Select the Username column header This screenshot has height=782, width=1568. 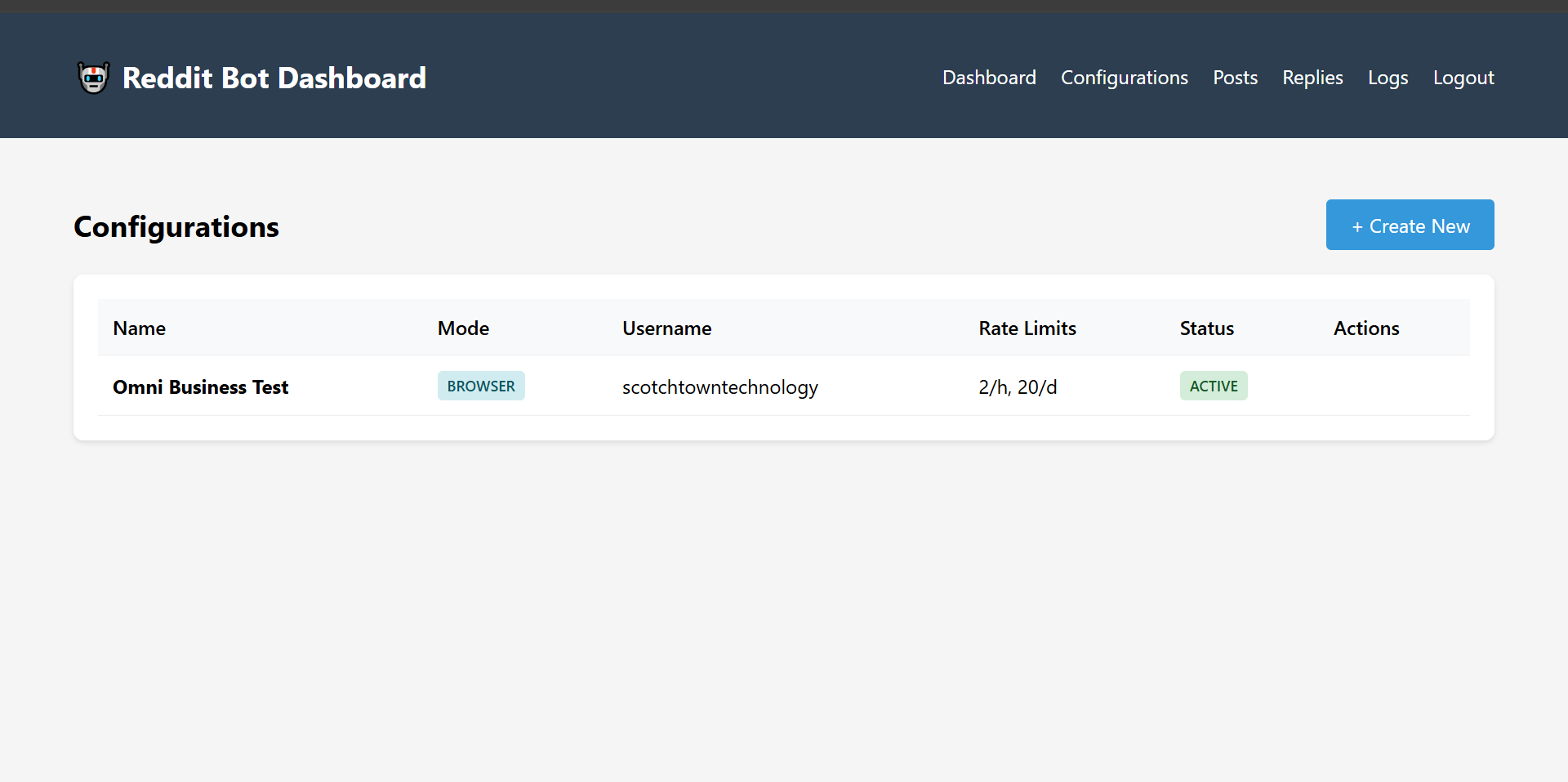tap(666, 328)
